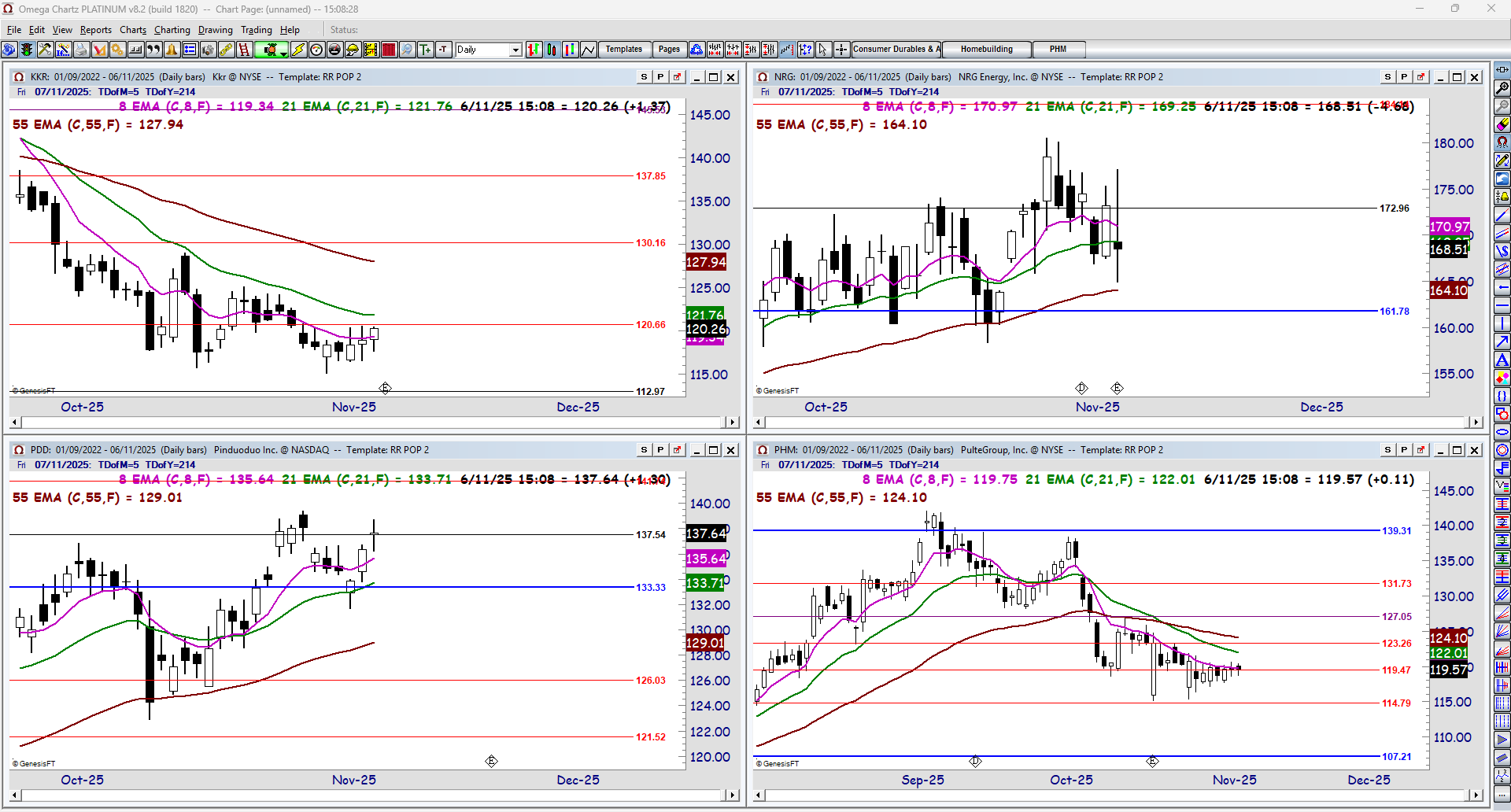Open the Drawing menu
This screenshot has height=812, width=1511.
pyautogui.click(x=216, y=30)
